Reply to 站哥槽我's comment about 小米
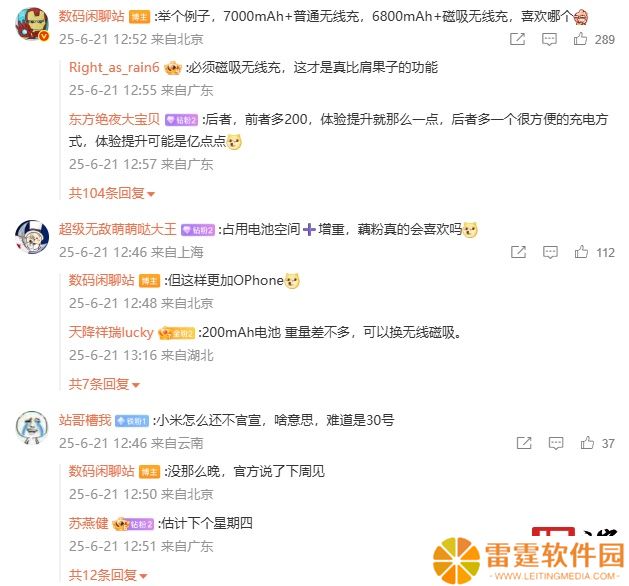Viewport: 629px width, 586px height. (556, 443)
